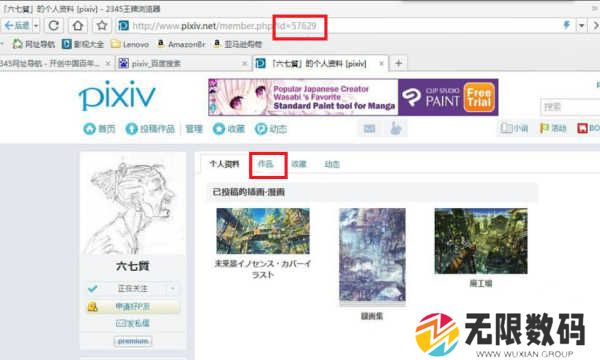Viewport: 600px width, 360px height.
Task: Select the 收藏 tab in profile
Action: [x=299, y=164]
